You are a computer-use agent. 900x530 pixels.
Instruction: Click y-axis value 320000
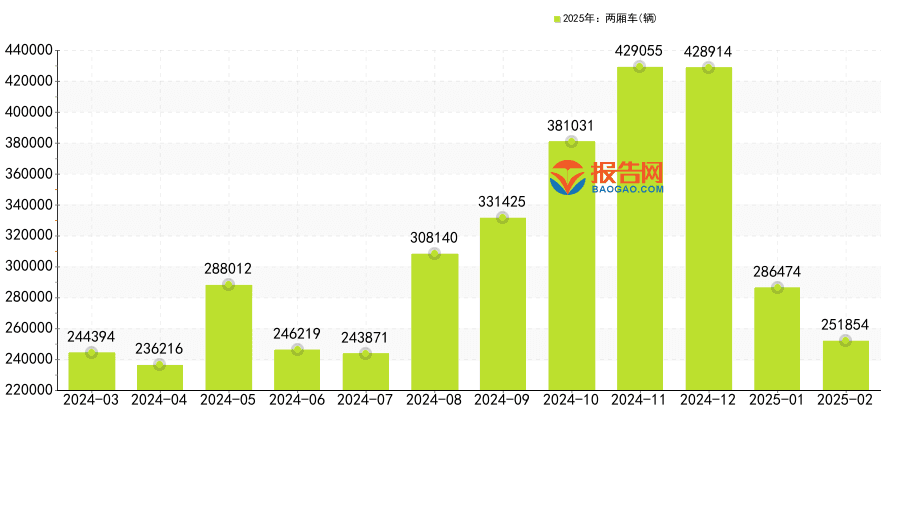tap(29, 235)
